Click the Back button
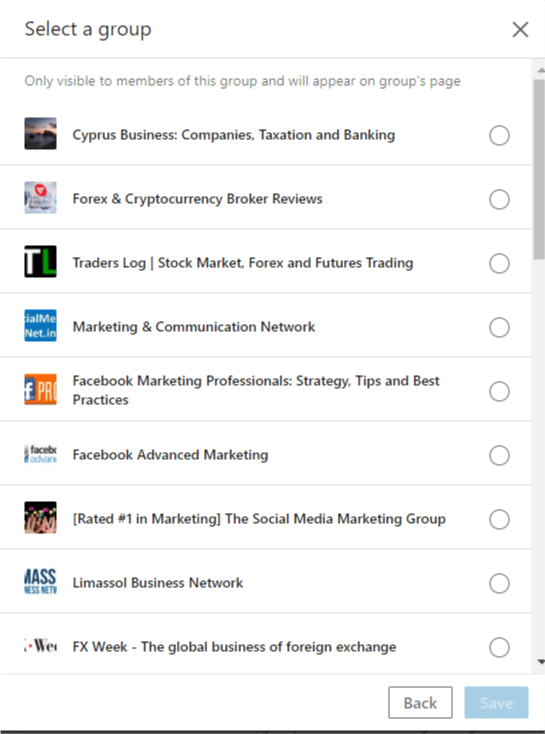545x734 pixels. click(x=420, y=703)
